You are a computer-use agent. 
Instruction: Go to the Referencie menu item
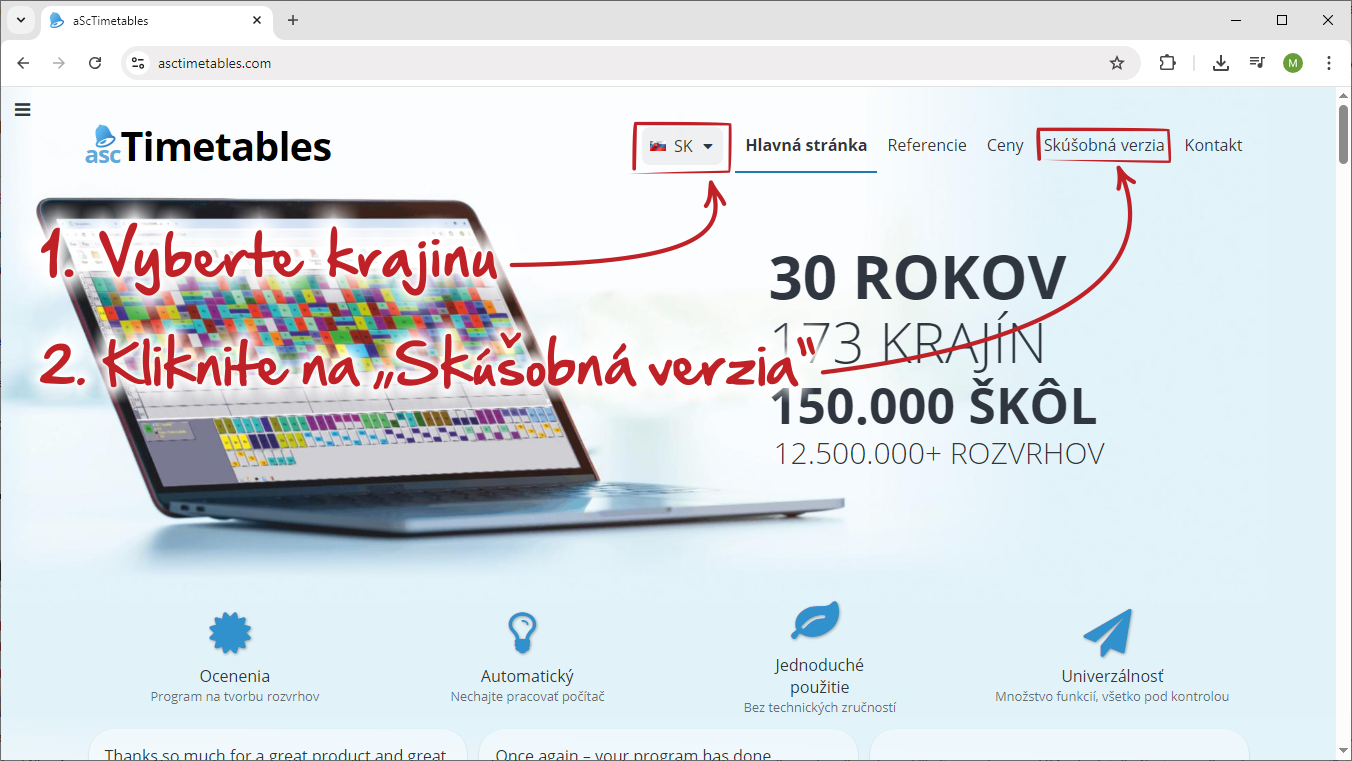(x=927, y=145)
